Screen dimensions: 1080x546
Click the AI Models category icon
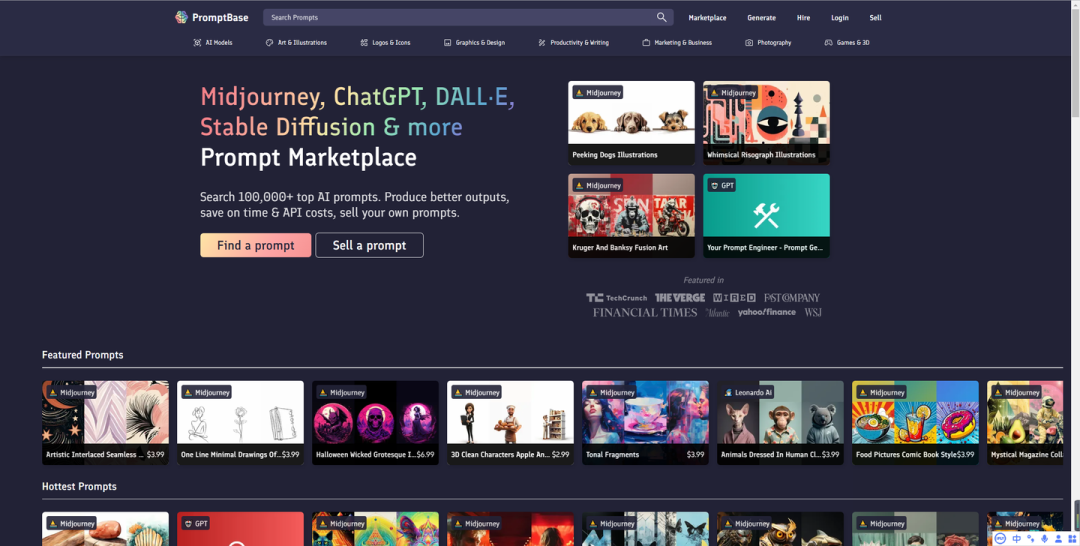(198, 43)
